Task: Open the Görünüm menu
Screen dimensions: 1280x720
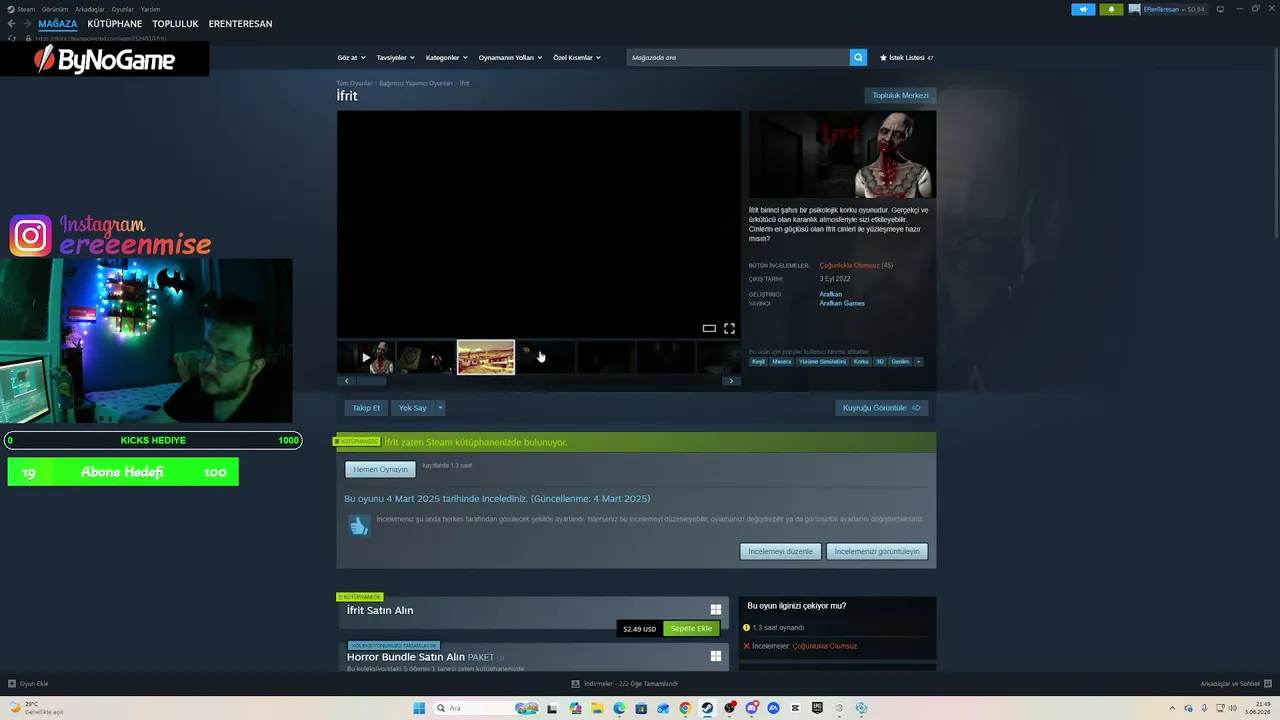Action: click(55, 9)
